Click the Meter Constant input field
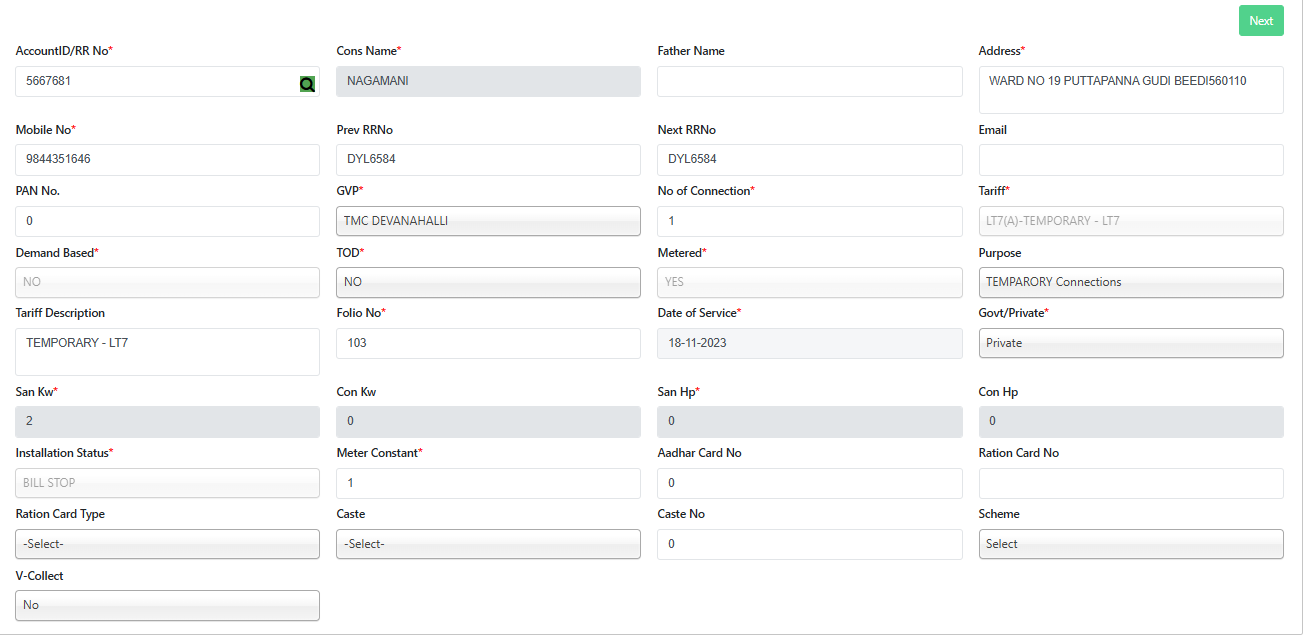 (488, 483)
